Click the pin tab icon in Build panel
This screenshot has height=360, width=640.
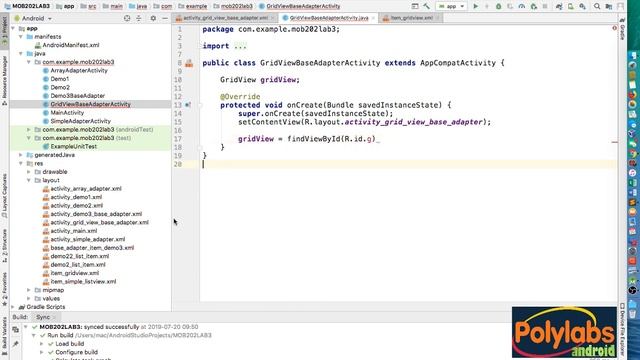pyautogui.click(x=16, y=344)
